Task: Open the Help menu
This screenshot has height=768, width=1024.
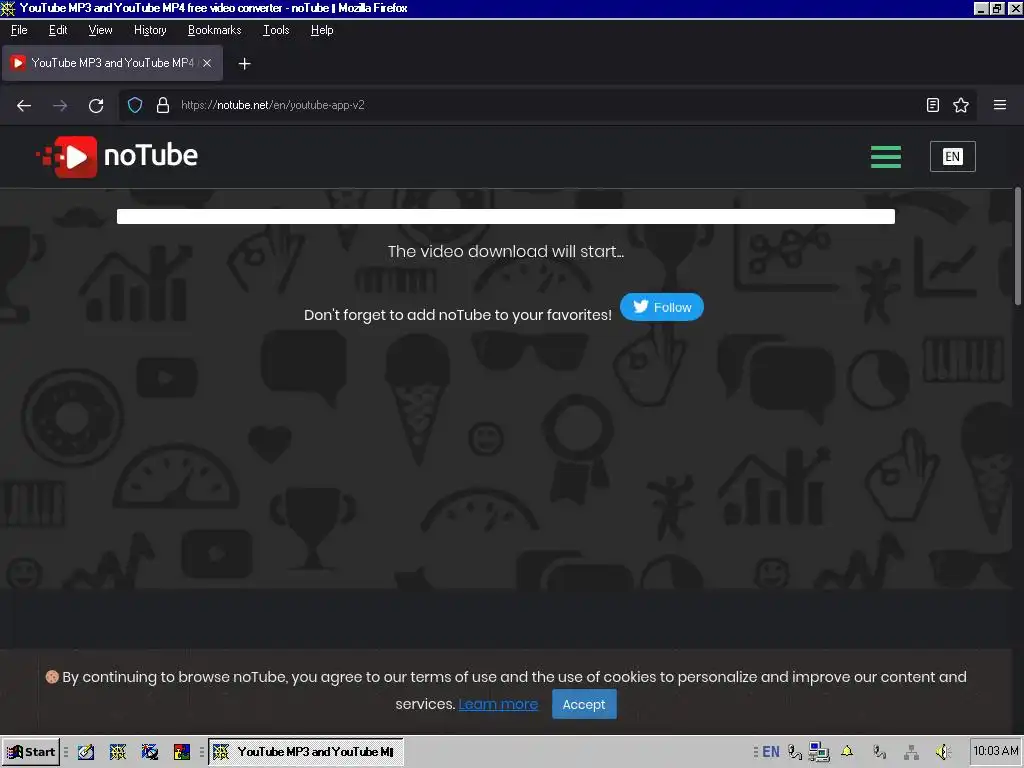Action: 321,30
